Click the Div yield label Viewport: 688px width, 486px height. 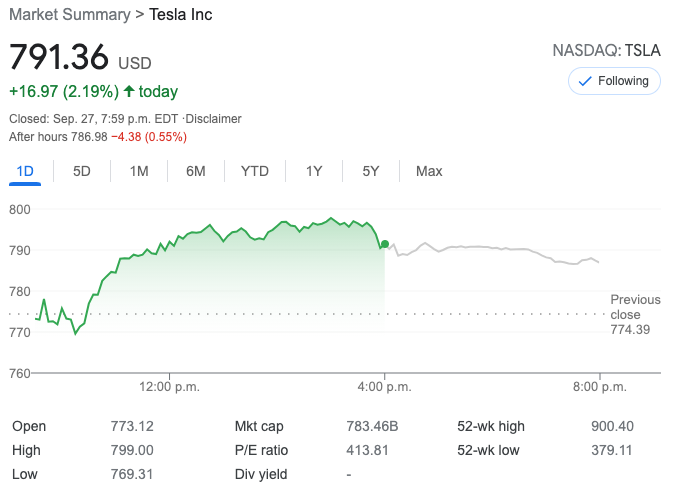261,474
